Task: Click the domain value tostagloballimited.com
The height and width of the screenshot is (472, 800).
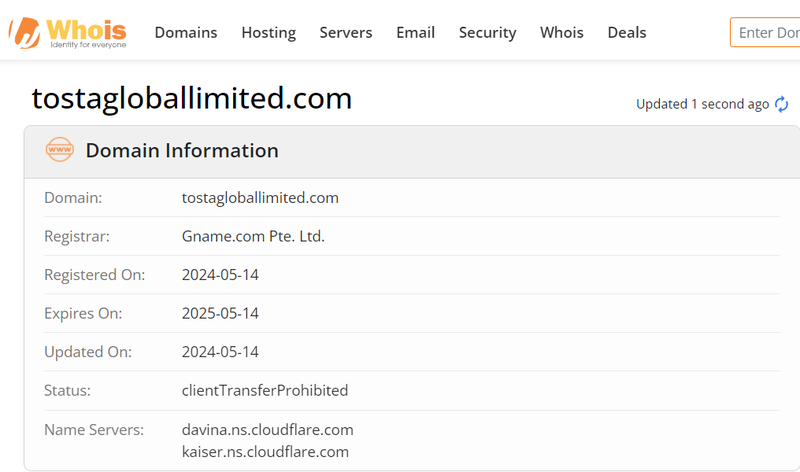Action: [260, 198]
